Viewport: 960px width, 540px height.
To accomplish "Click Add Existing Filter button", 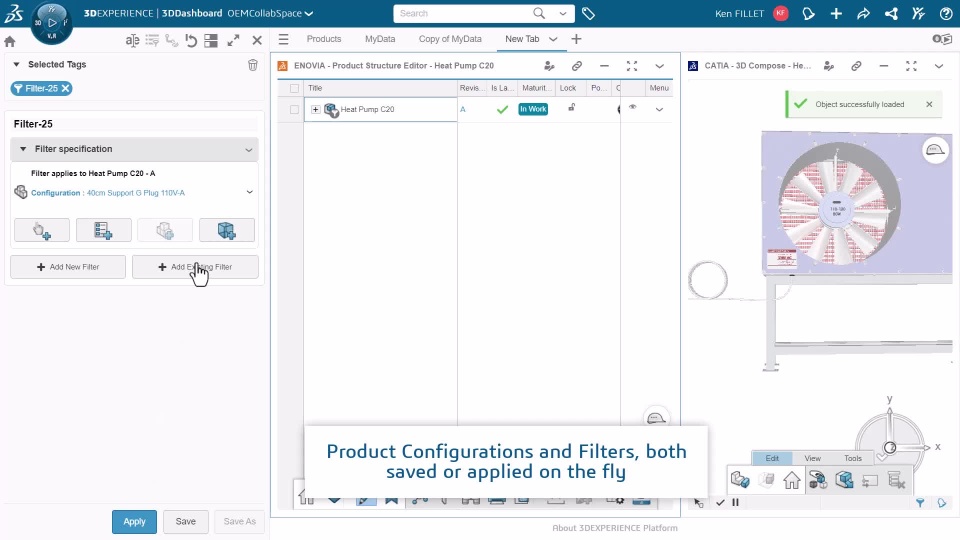I will point(195,267).
